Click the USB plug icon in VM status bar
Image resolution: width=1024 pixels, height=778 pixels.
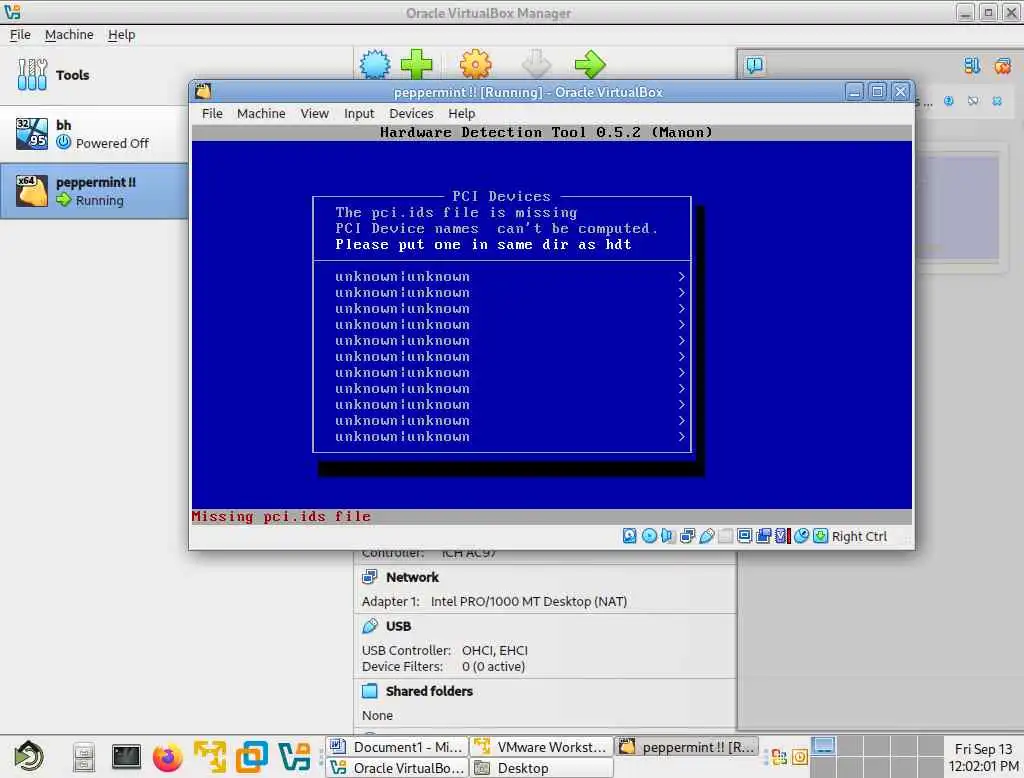tap(707, 536)
